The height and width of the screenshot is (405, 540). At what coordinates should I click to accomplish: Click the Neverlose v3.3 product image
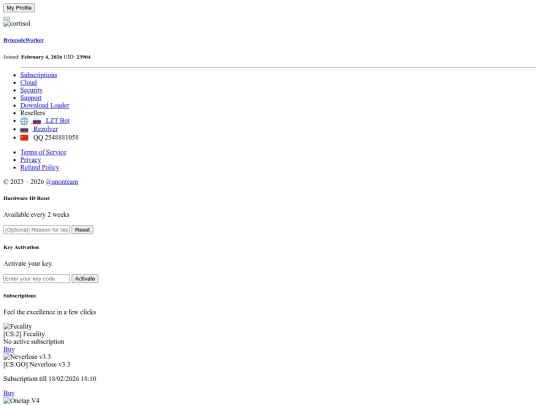coord(27,357)
